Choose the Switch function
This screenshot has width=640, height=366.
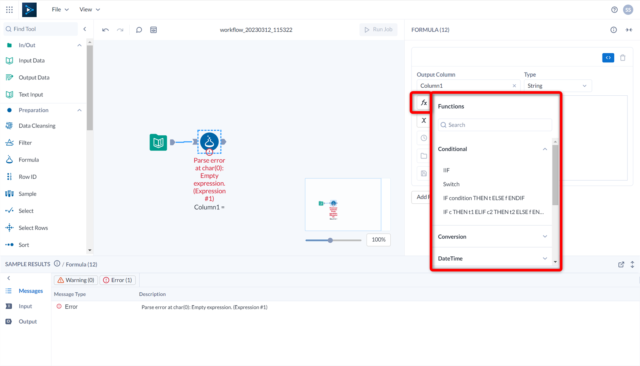pos(451,184)
